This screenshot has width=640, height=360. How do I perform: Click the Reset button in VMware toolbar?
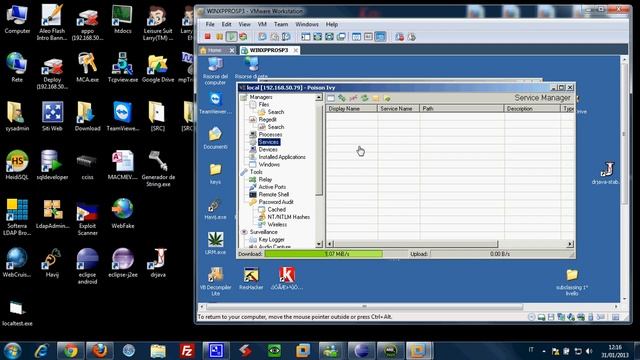click(x=243, y=37)
